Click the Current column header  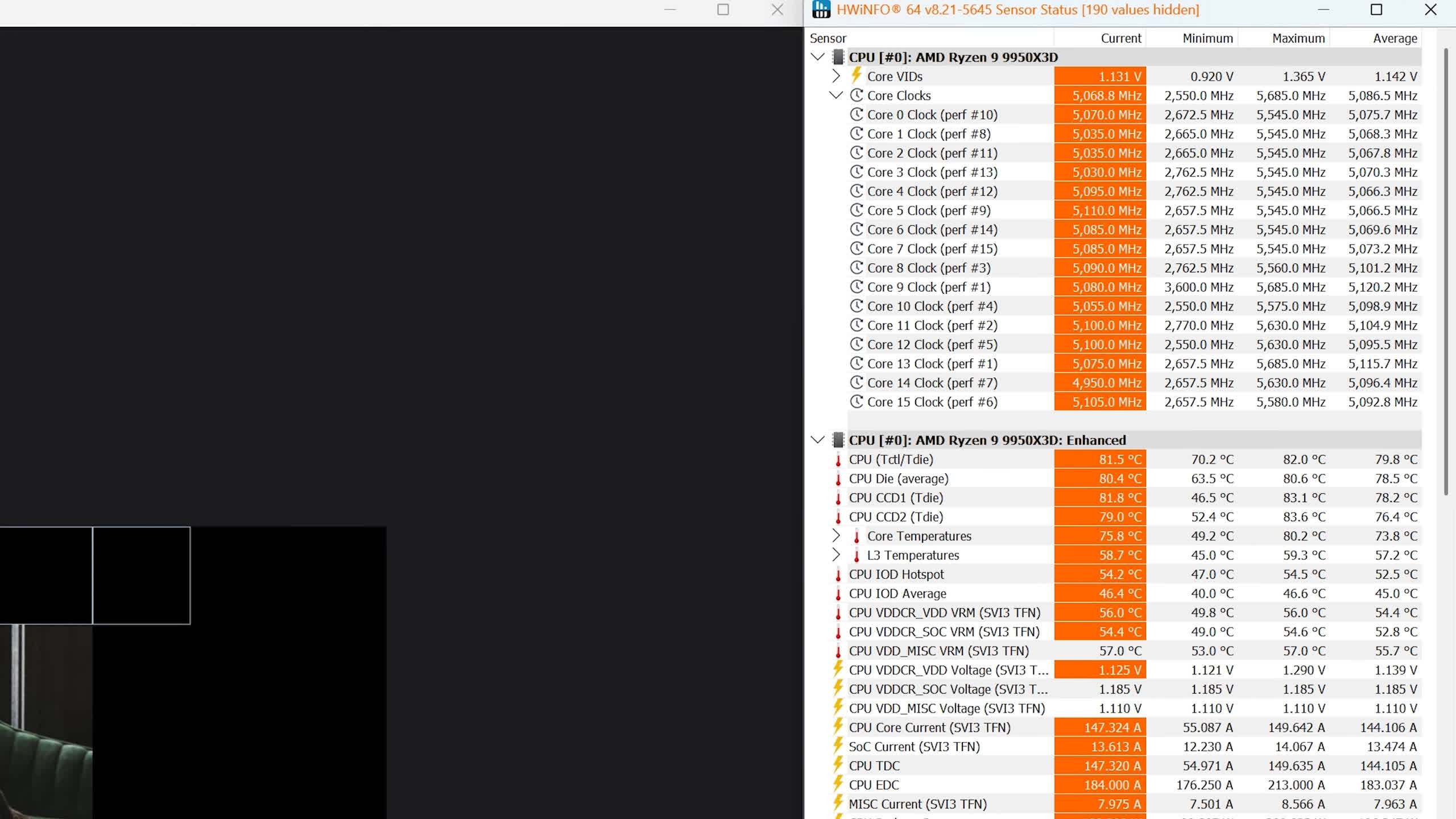tap(1120, 38)
